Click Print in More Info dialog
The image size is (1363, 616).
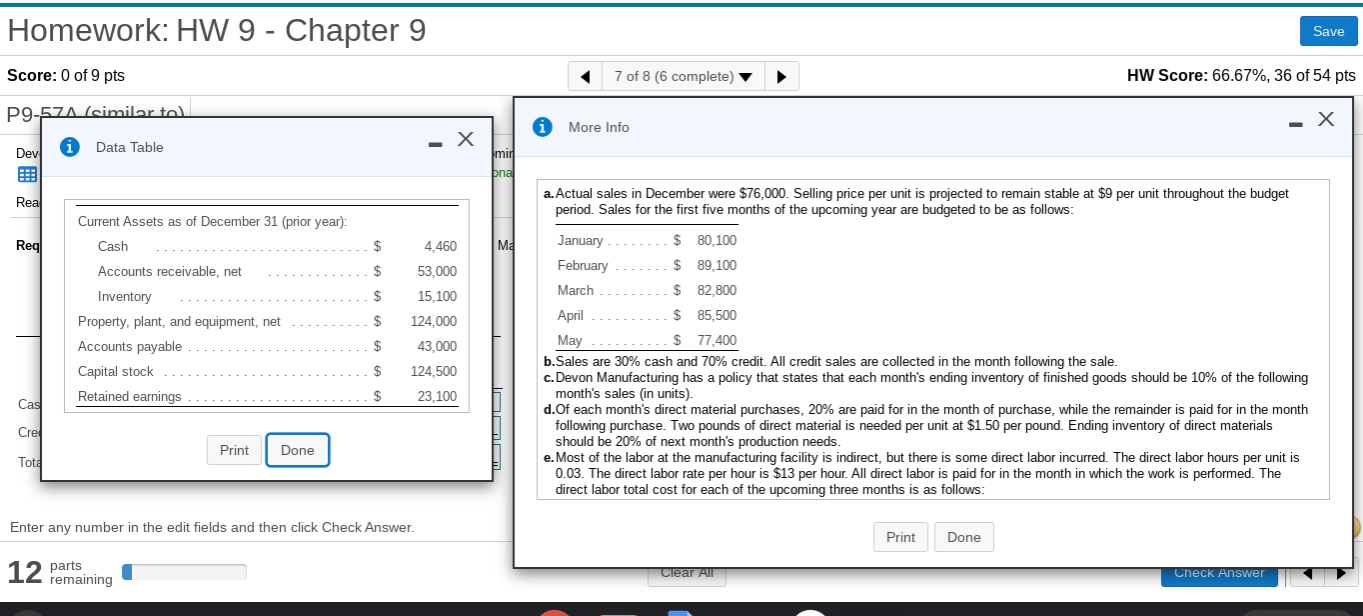pos(900,537)
